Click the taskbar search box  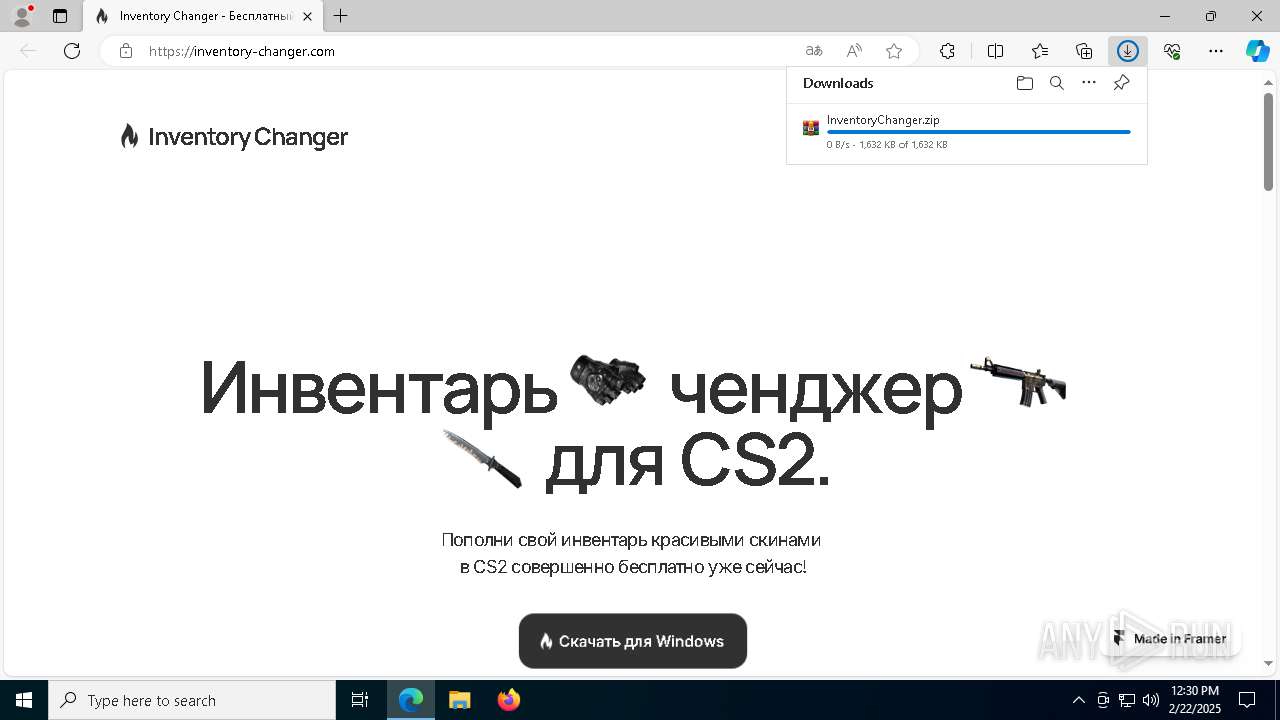click(192, 700)
